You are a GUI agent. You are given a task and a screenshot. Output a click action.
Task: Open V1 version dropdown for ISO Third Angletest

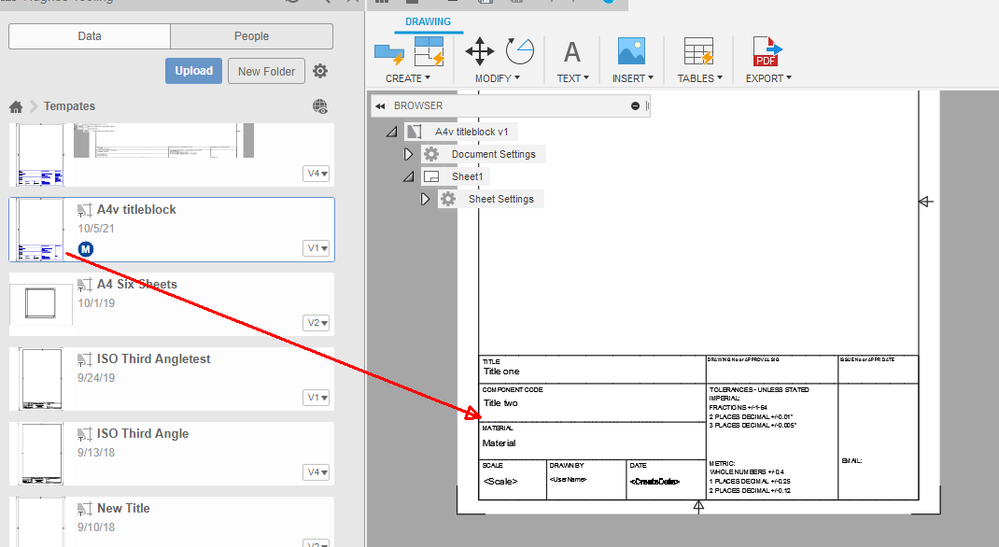click(316, 397)
